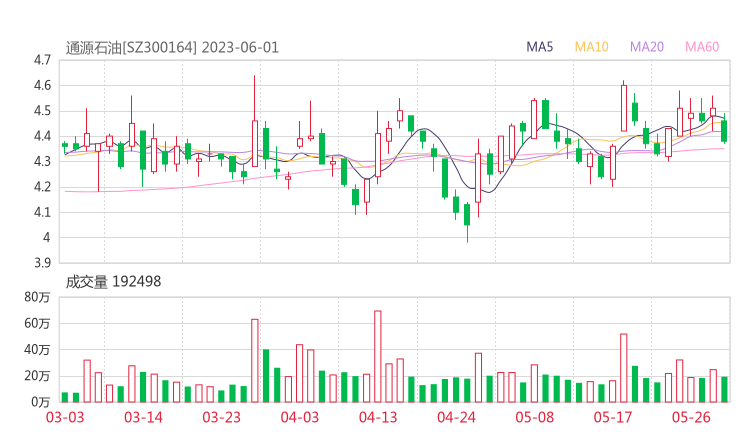The height and width of the screenshot is (440, 740).
Task: Click the 05-26 date label
Action: click(691, 417)
